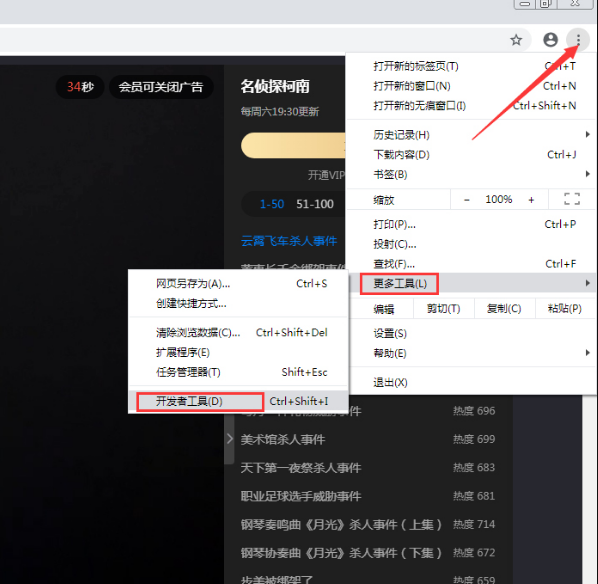Open 钢琴奏鸣曲《月光》杀人事件（上集）
The width and height of the screenshot is (598, 584).
pyautogui.click(x=341, y=524)
